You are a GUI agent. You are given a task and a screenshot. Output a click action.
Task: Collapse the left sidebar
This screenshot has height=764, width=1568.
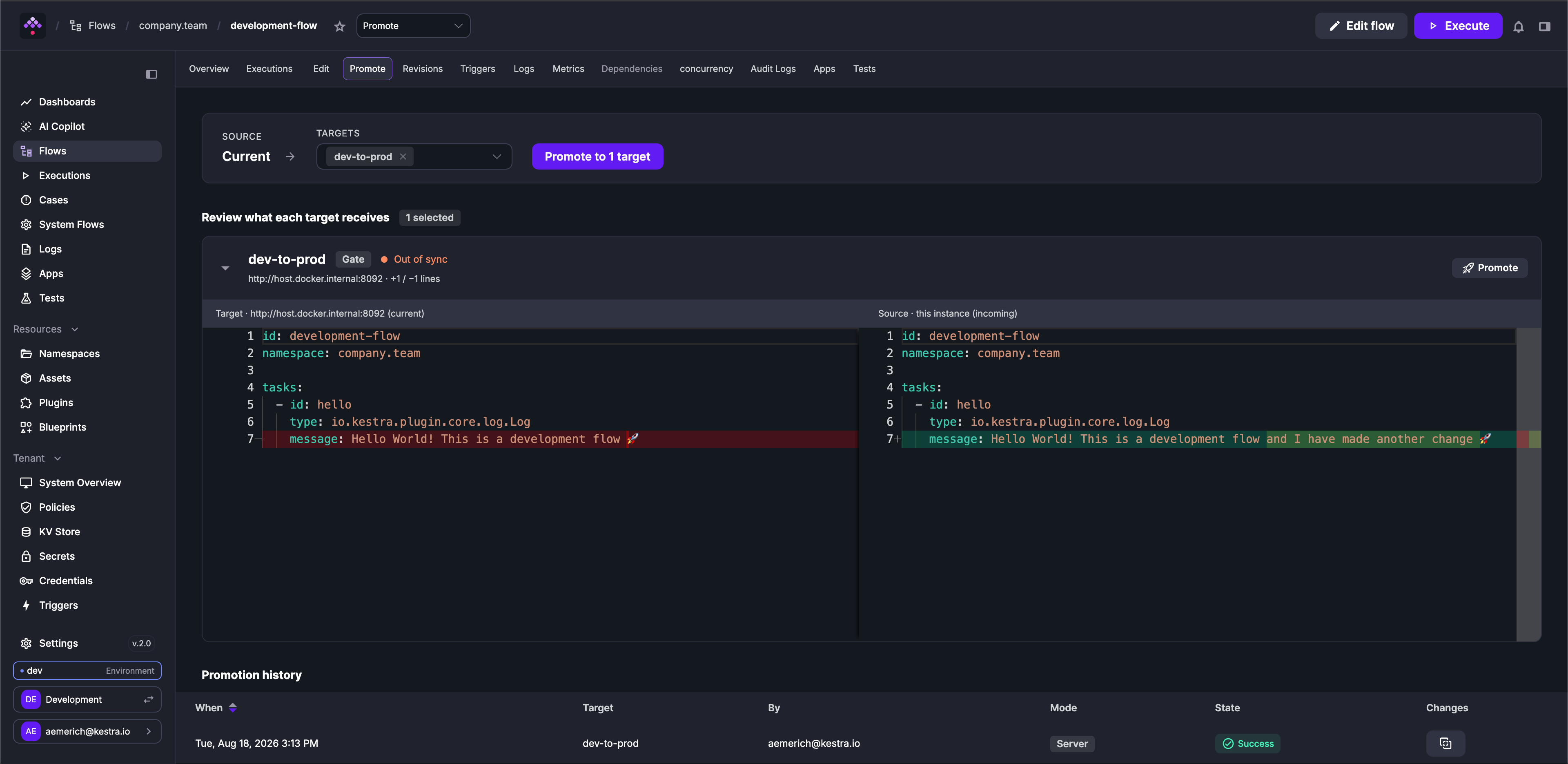click(151, 74)
